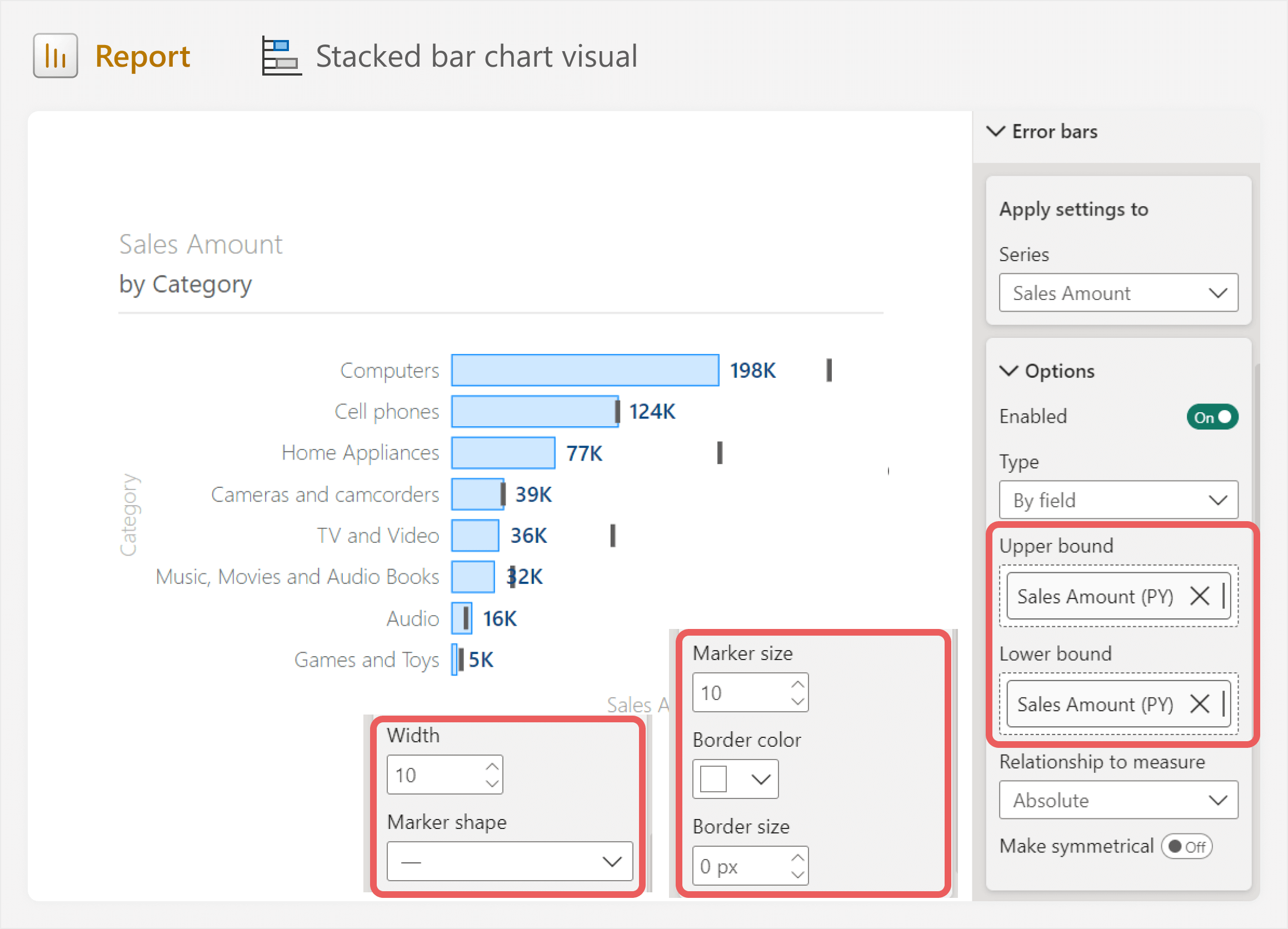Screen dimensions: 1288x929
Task: Open the Marker shape dropdown
Action: pos(510,862)
